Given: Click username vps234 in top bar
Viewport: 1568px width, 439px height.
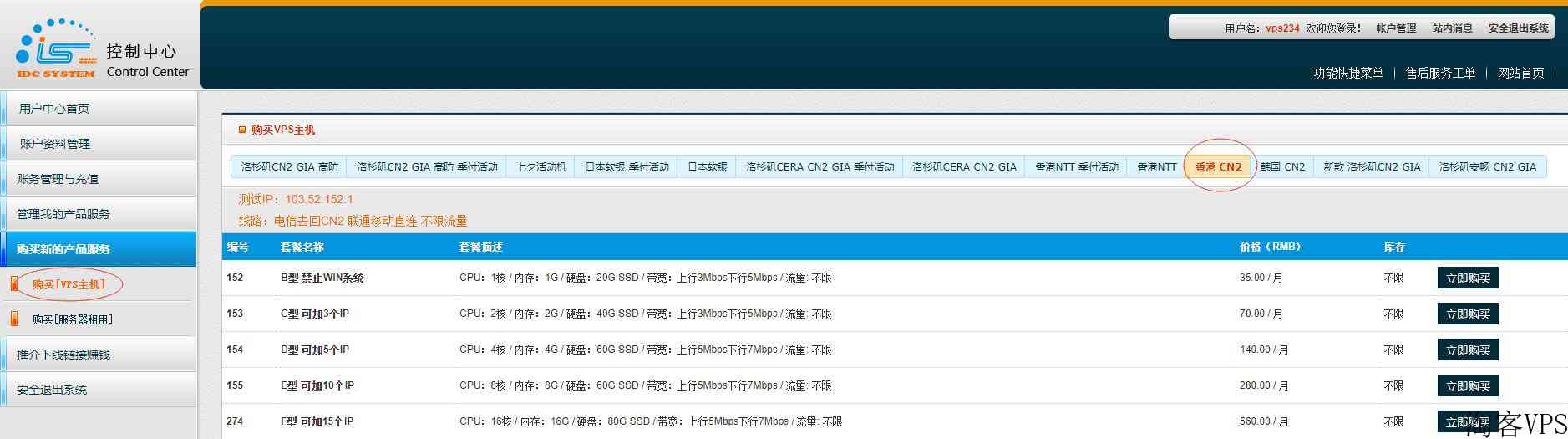Looking at the screenshot, I should (x=1282, y=28).
